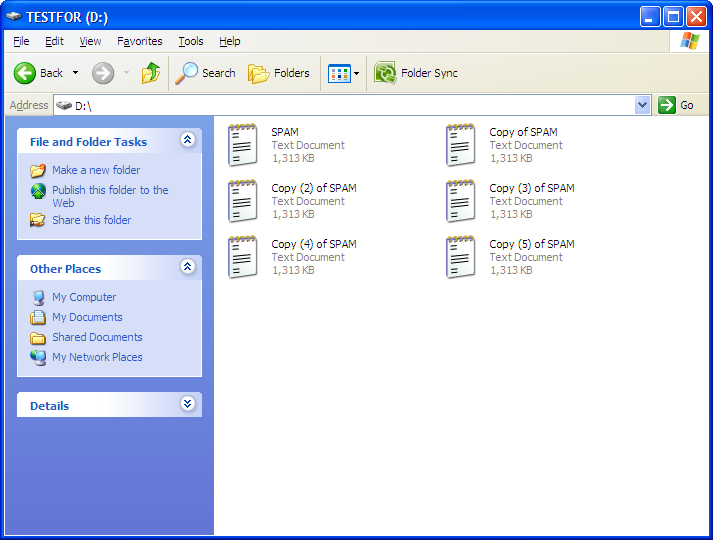Select the Copy (5) of SPAM file icon
This screenshot has height=540, width=713.
pos(461,257)
